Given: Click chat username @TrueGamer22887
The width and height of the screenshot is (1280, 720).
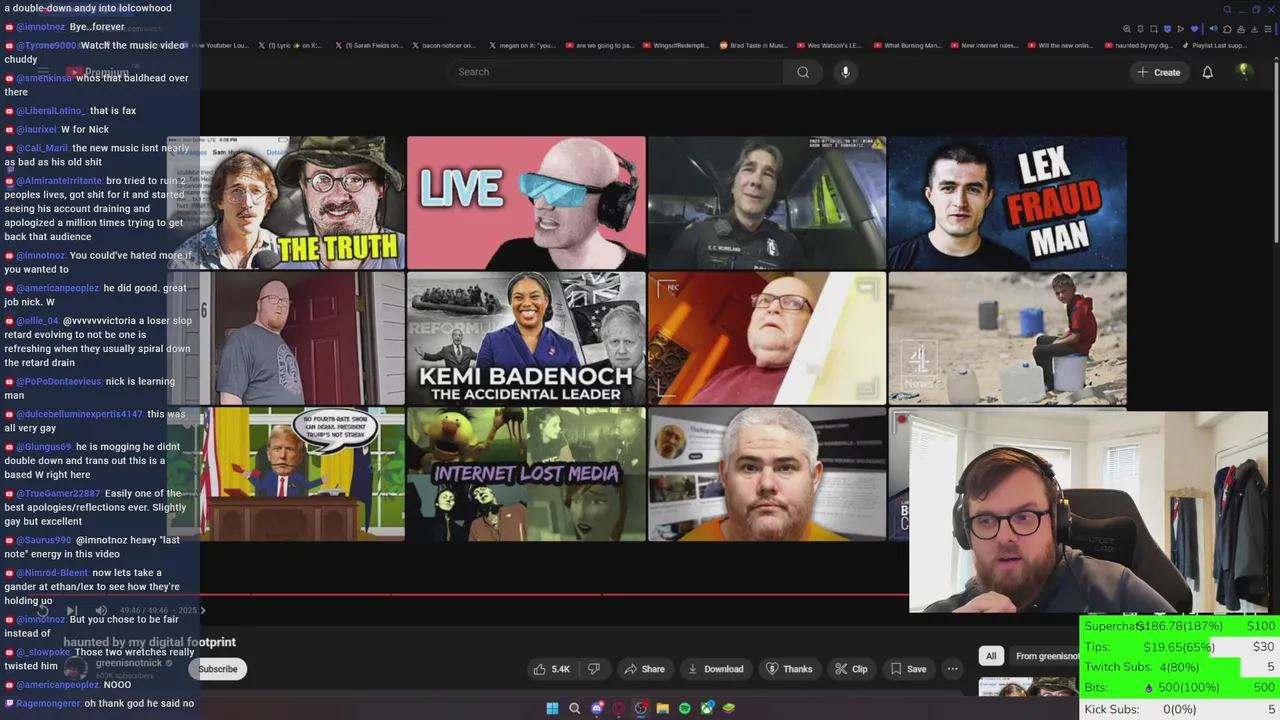Looking at the screenshot, I should click(58, 493).
